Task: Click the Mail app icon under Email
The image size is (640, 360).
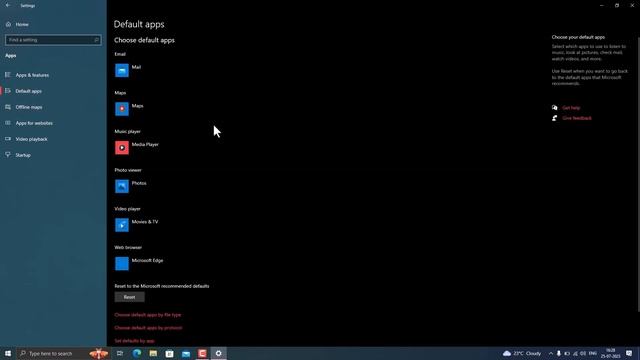Action: coord(122,70)
